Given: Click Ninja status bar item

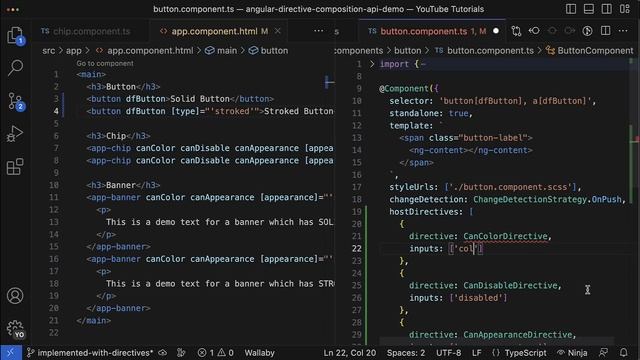Looking at the screenshot, I should 572,353.
